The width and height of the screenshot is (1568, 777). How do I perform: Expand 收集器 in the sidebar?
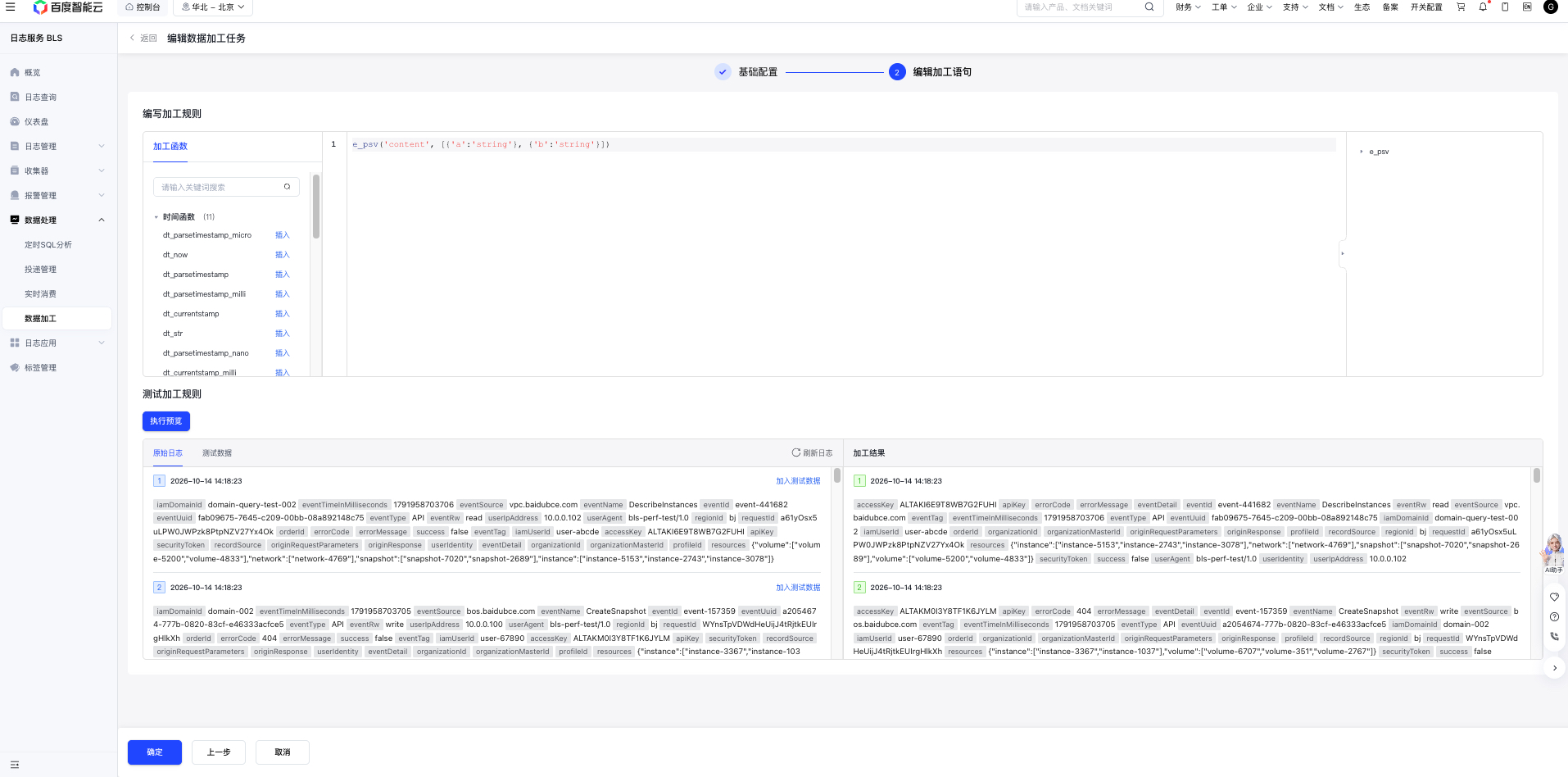(x=58, y=170)
